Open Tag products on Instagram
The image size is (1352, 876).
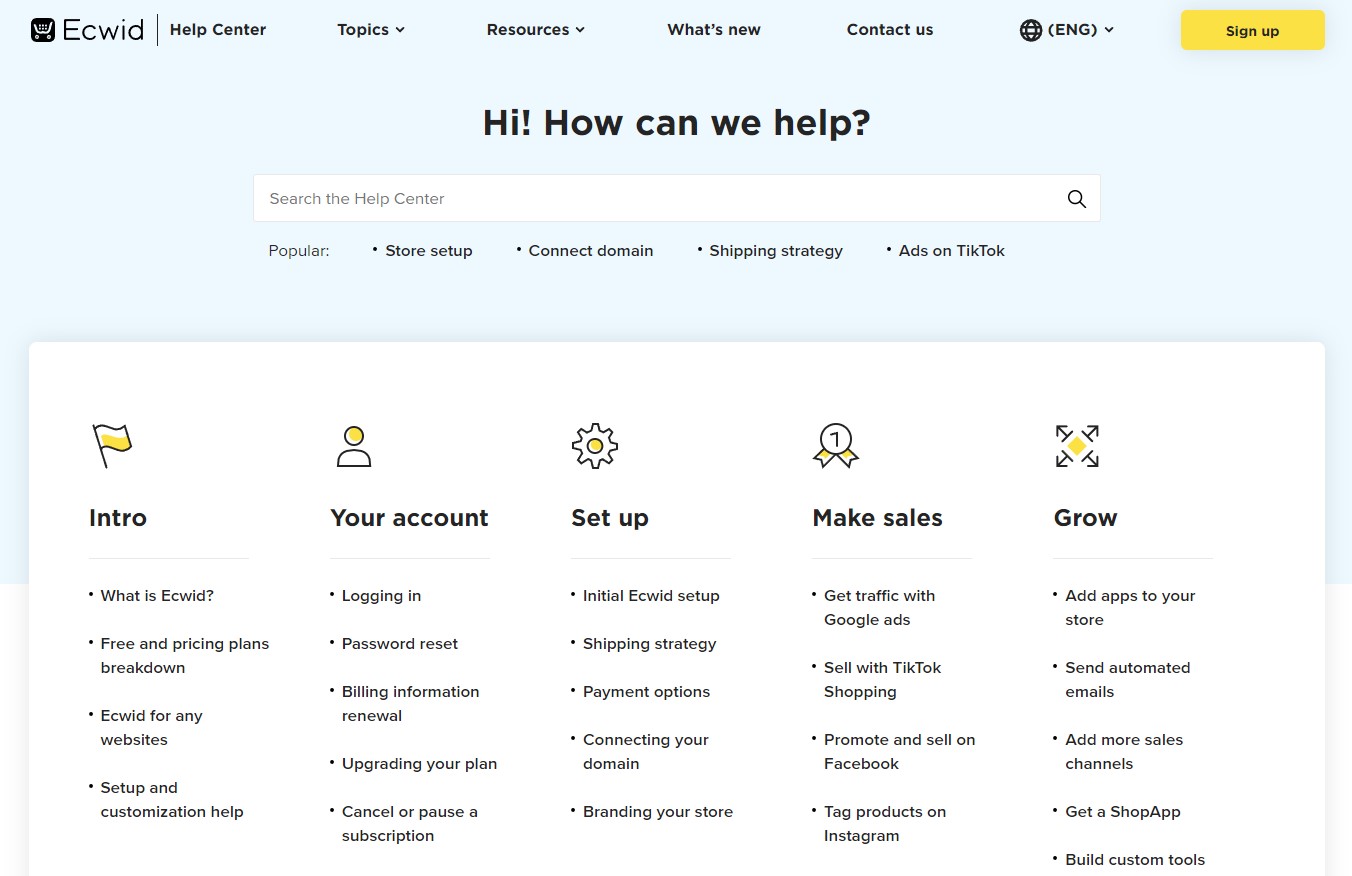[x=885, y=824]
